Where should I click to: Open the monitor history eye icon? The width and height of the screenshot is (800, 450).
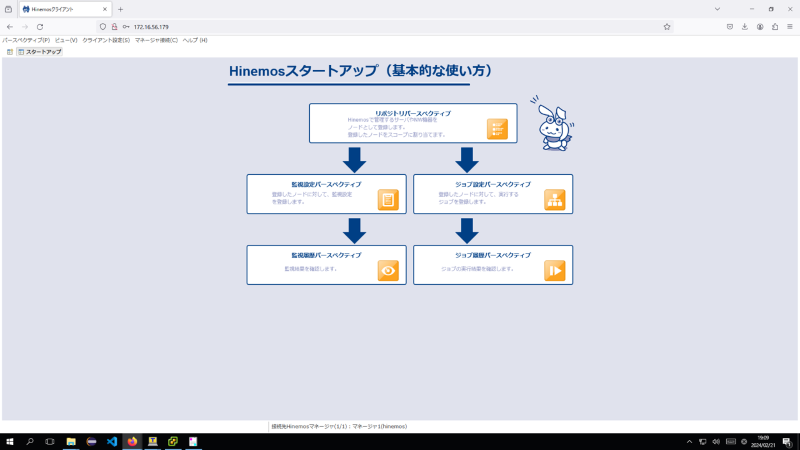pos(388,270)
